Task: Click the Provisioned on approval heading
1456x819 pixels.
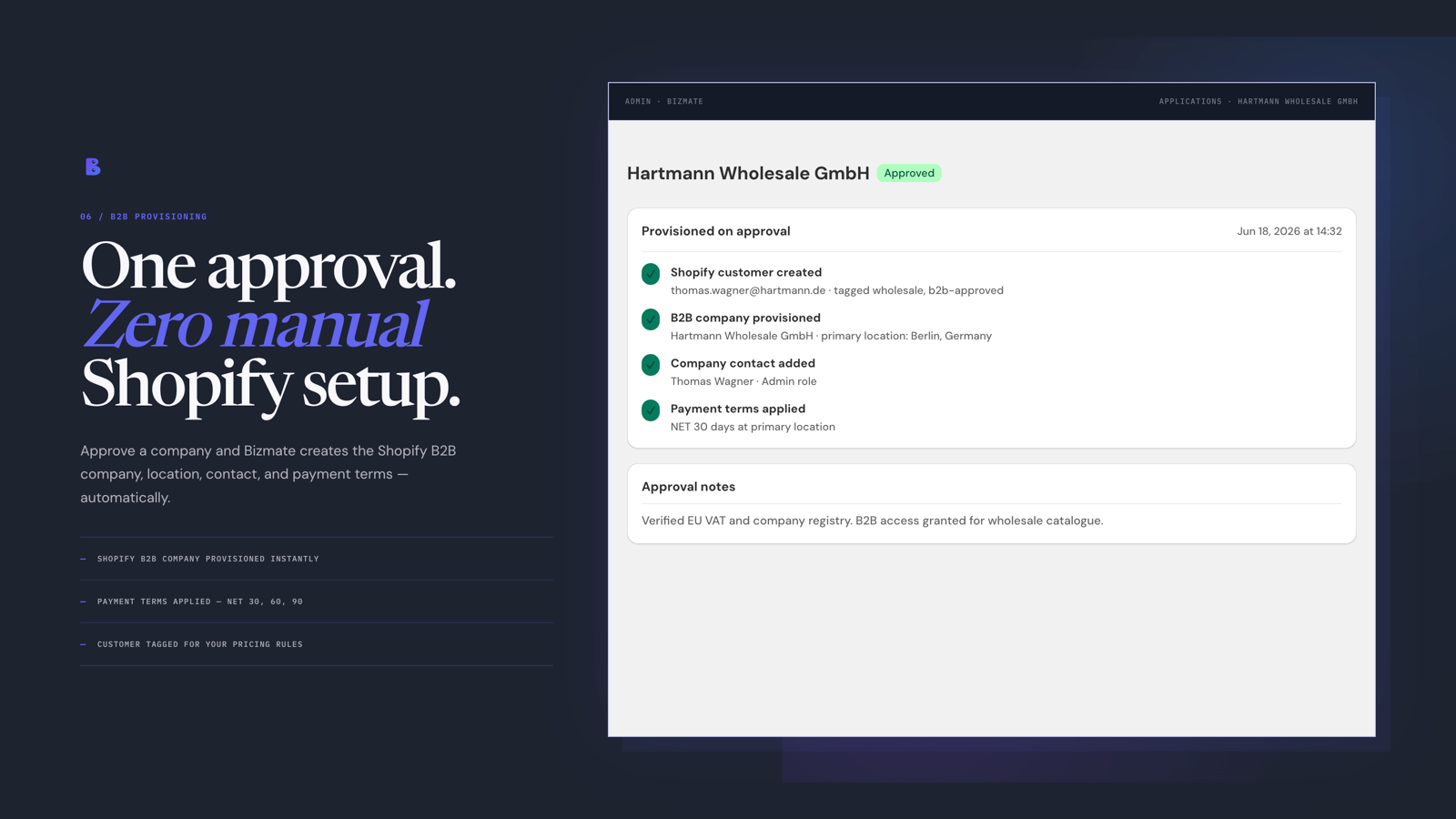Action: (x=716, y=231)
